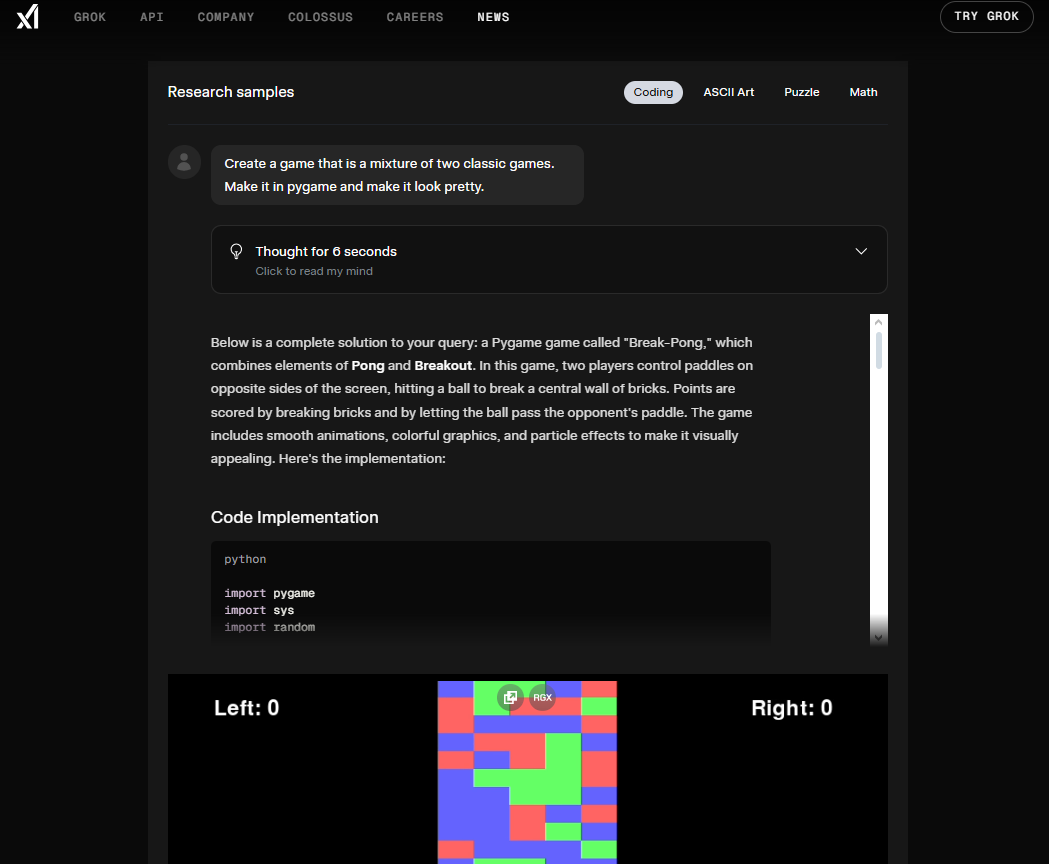
Task: Open the CAREERS nav link
Action: 415,17
